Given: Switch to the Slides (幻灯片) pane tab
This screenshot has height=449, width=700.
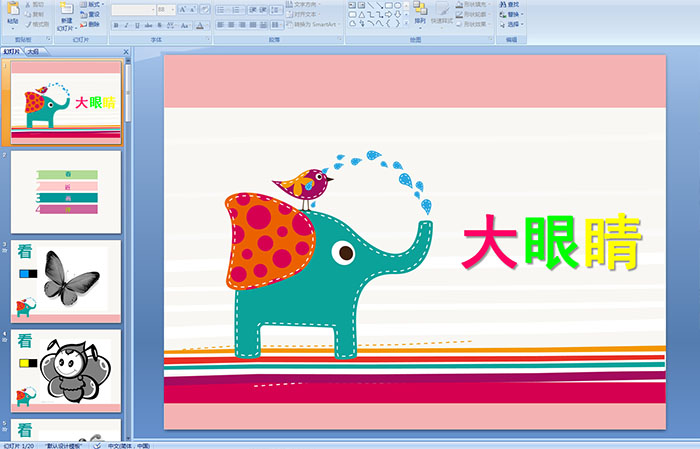Looking at the screenshot, I should [x=12, y=52].
